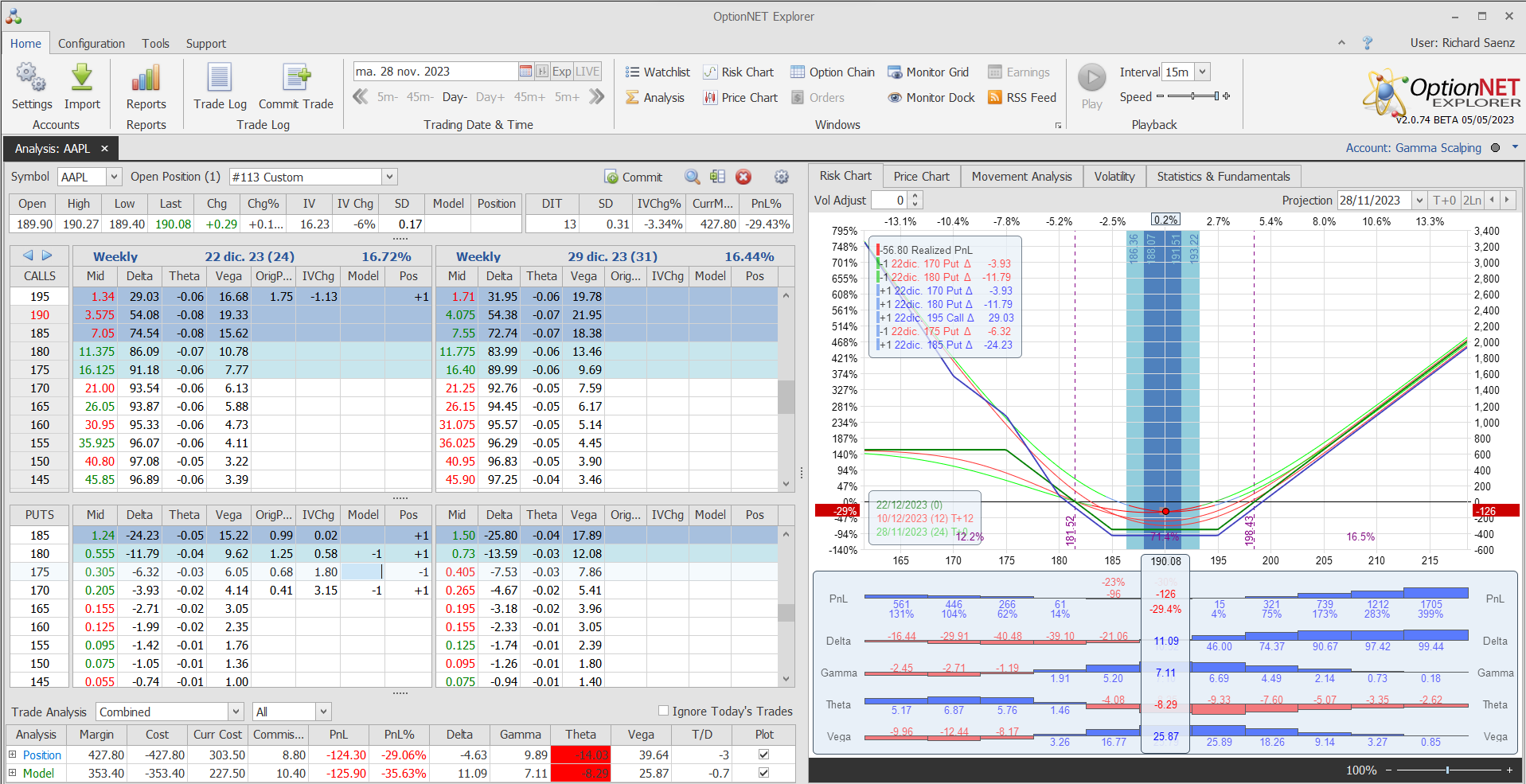Image resolution: width=1526 pixels, height=784 pixels.
Task: Click the Import download arrow icon
Action: click(82, 78)
